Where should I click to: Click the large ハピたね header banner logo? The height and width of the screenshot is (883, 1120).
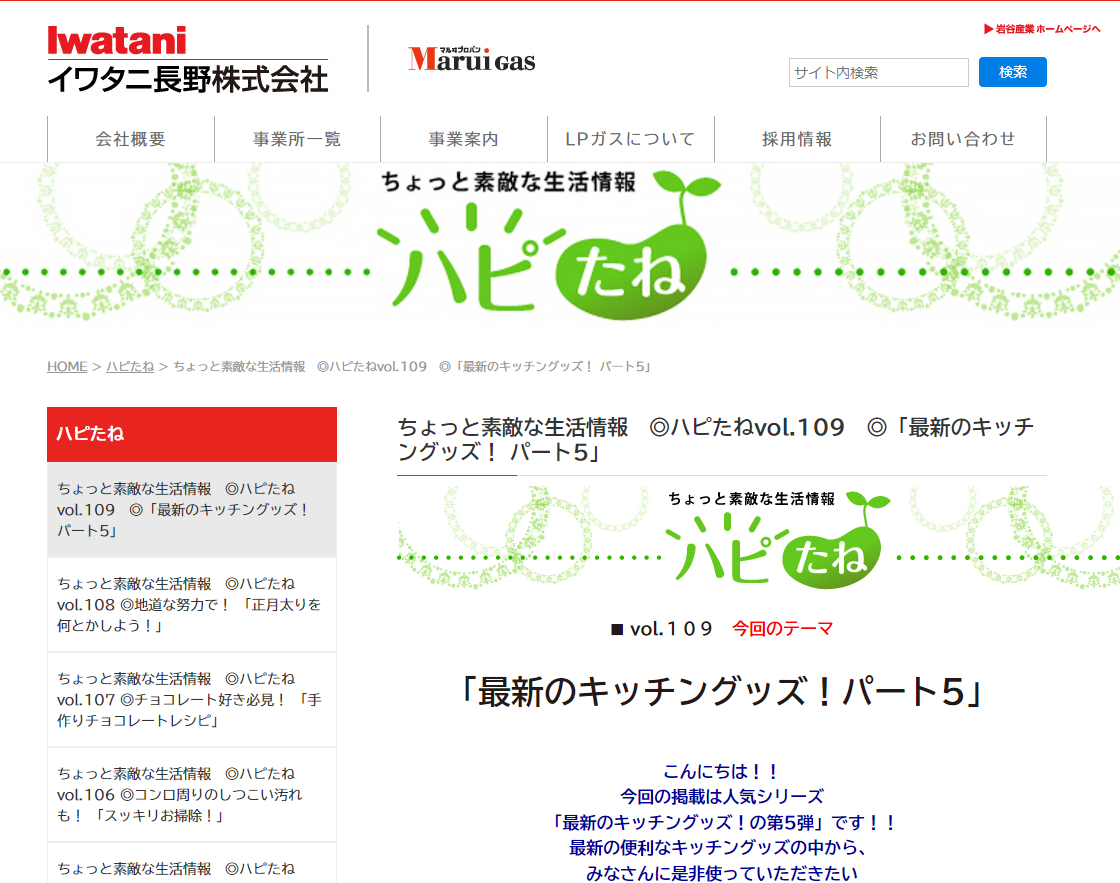(549, 243)
